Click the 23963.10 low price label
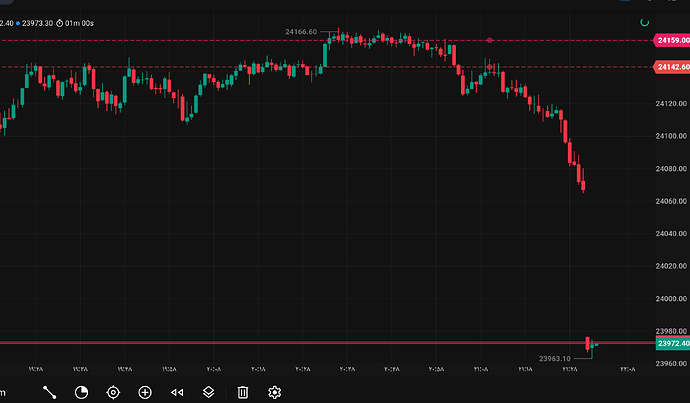 [x=554, y=359]
